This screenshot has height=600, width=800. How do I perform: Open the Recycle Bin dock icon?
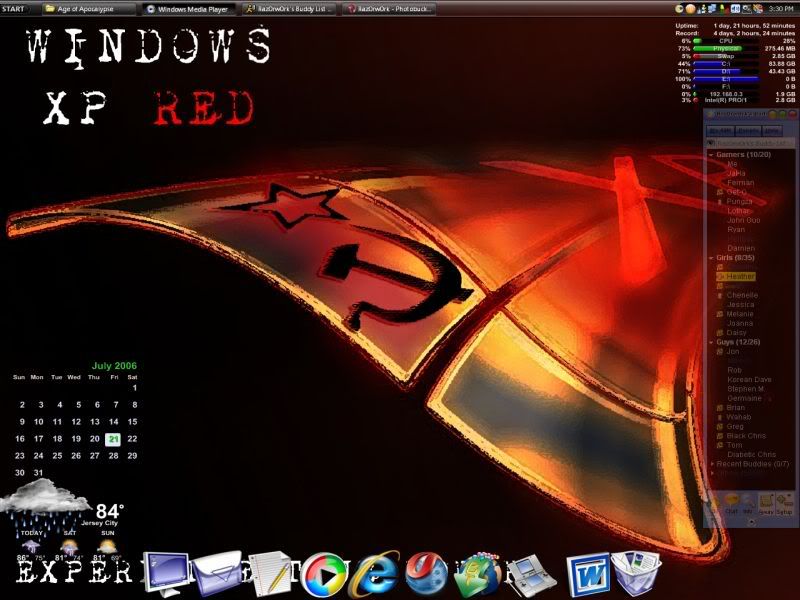tap(636, 573)
